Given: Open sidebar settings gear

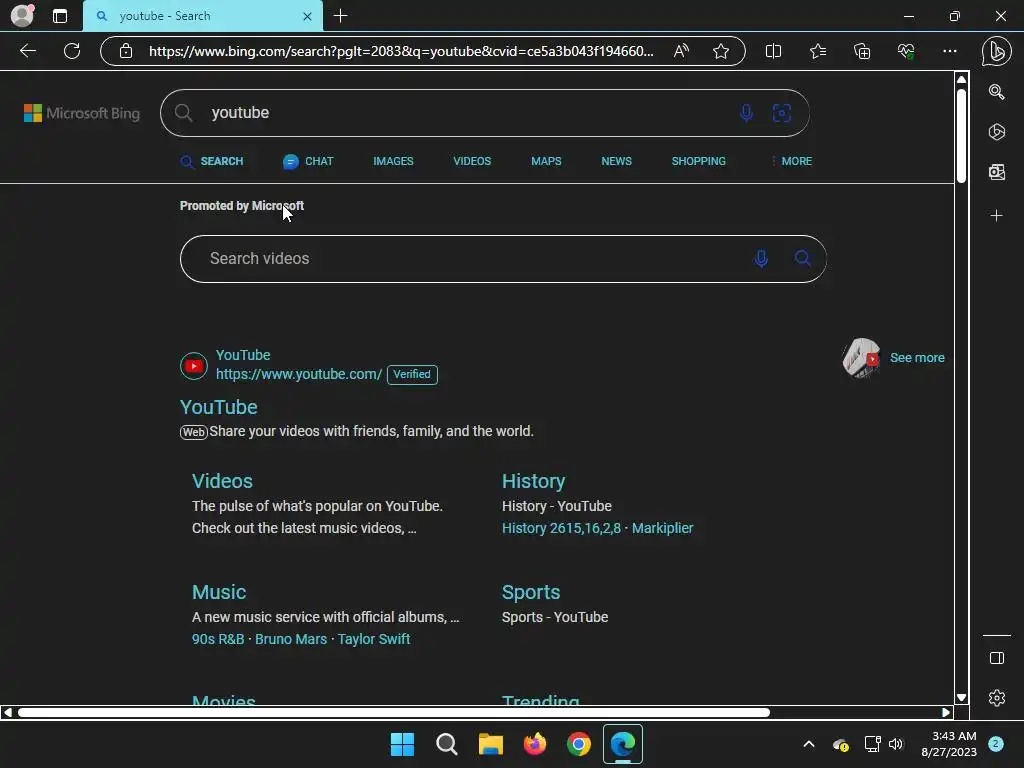Looking at the screenshot, I should 997,698.
